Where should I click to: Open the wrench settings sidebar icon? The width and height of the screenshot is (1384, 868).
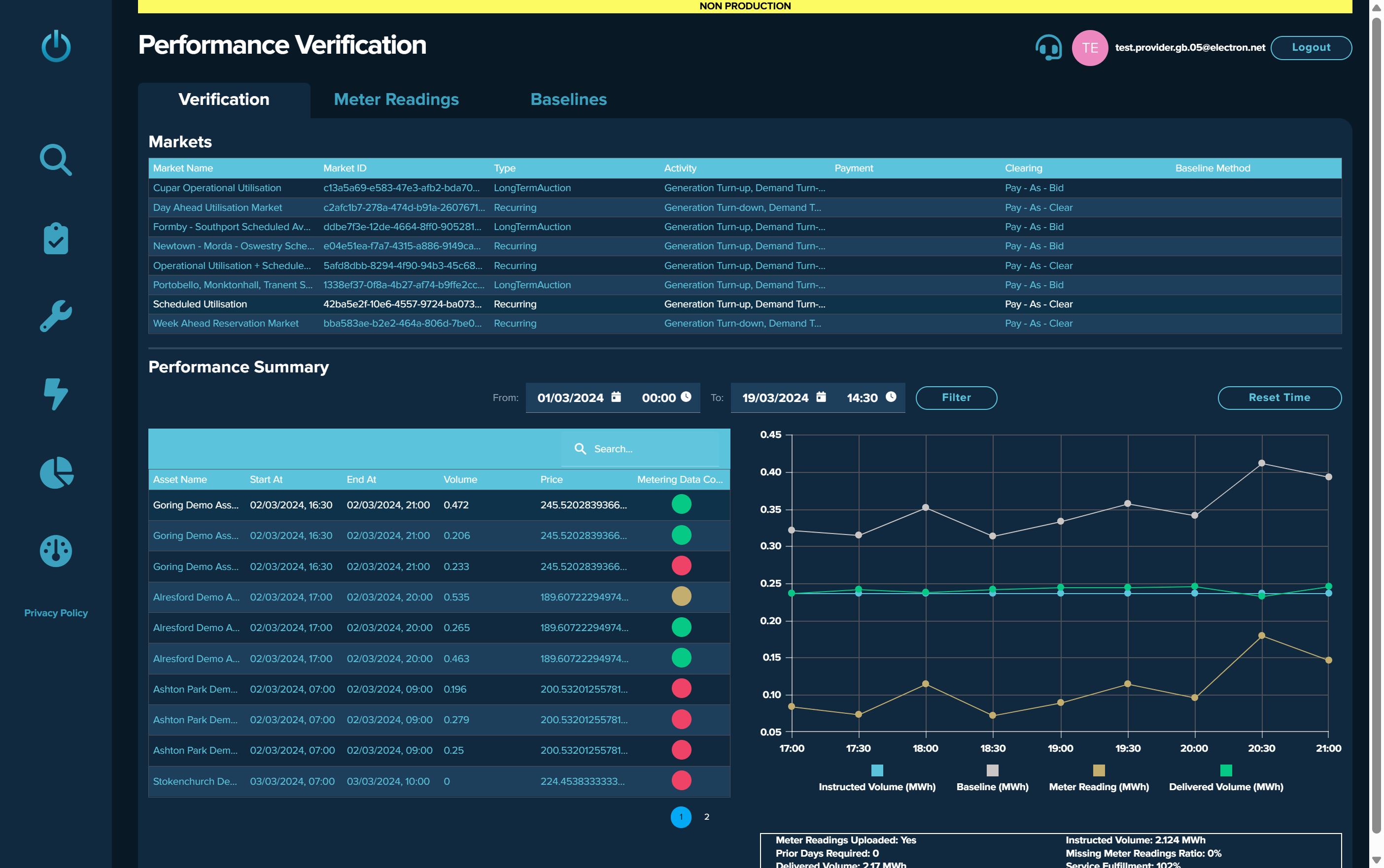tap(56, 316)
